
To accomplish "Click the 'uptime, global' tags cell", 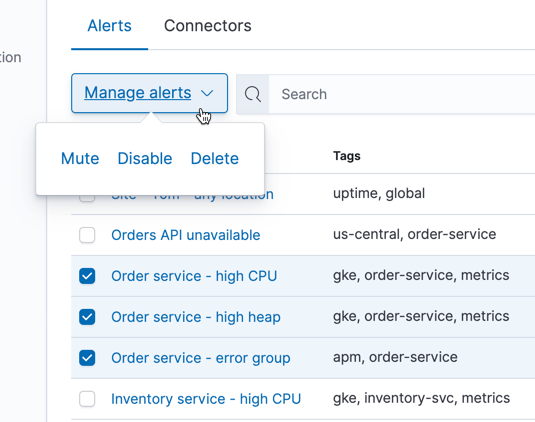I will [379, 193].
